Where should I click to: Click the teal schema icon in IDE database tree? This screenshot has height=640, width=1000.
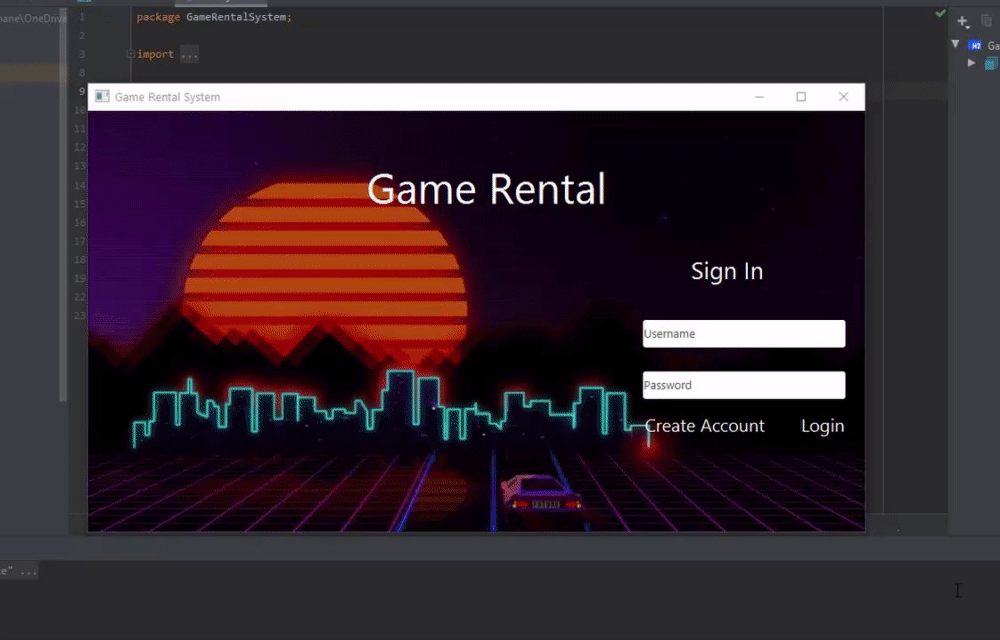tap(990, 63)
